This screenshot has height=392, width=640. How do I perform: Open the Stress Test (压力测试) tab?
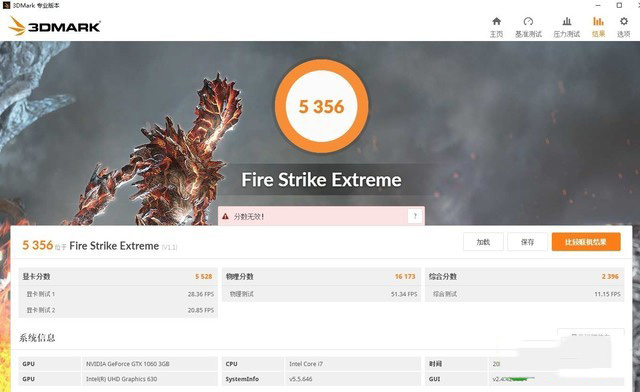(x=567, y=27)
